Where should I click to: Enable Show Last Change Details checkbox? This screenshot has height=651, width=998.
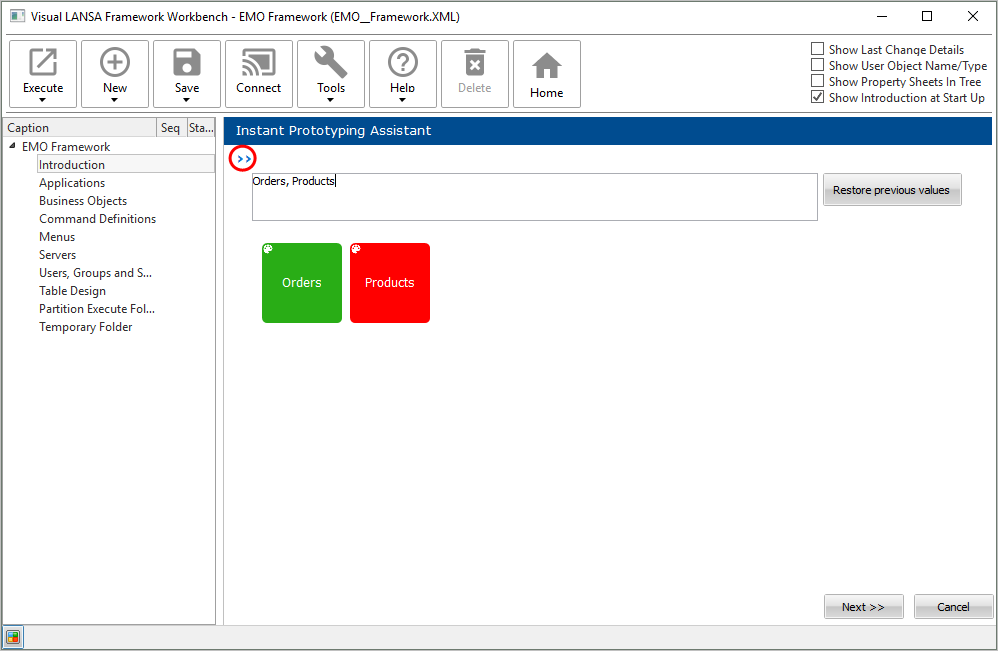[817, 49]
